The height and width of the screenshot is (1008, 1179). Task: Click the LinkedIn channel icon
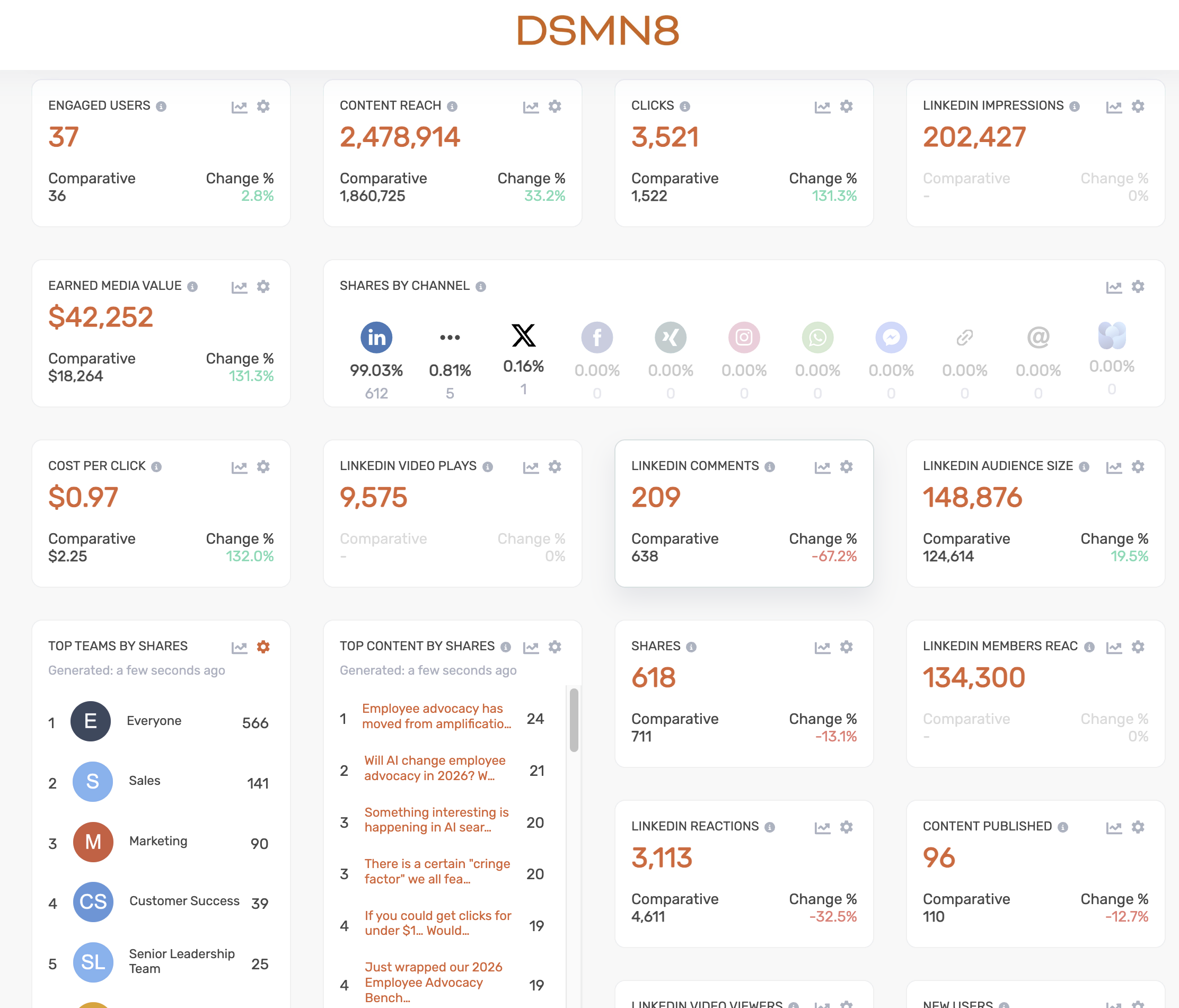(376, 338)
